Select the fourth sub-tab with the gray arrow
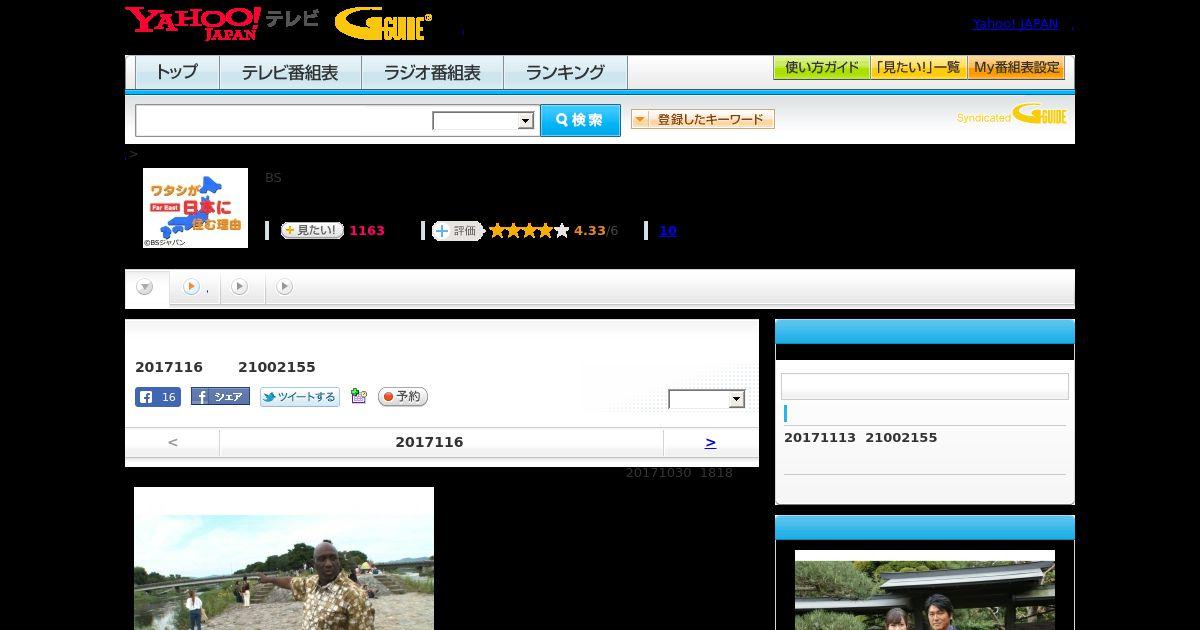Image resolution: width=1200 pixels, height=630 pixels. click(285, 287)
